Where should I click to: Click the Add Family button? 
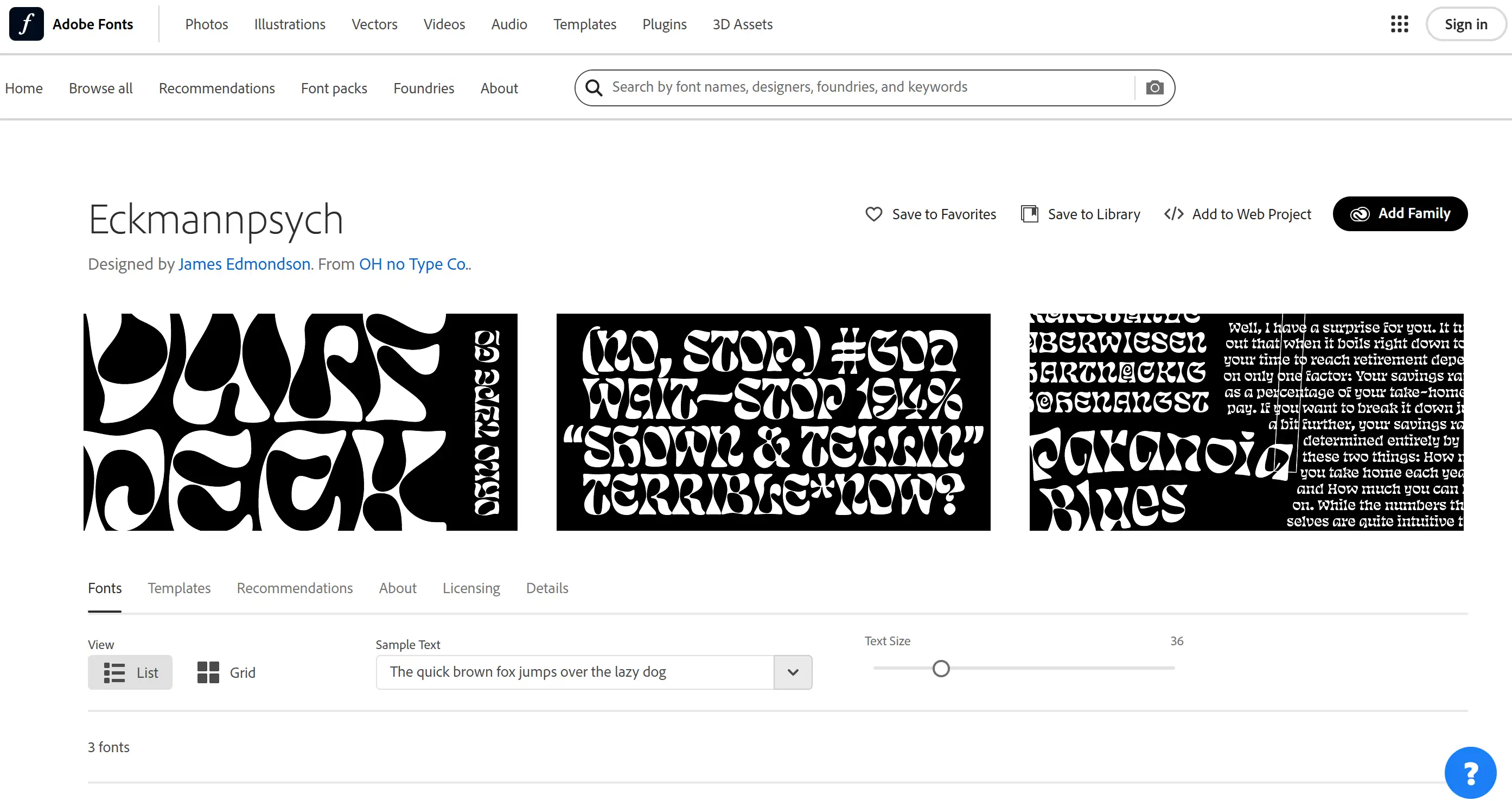click(1400, 214)
